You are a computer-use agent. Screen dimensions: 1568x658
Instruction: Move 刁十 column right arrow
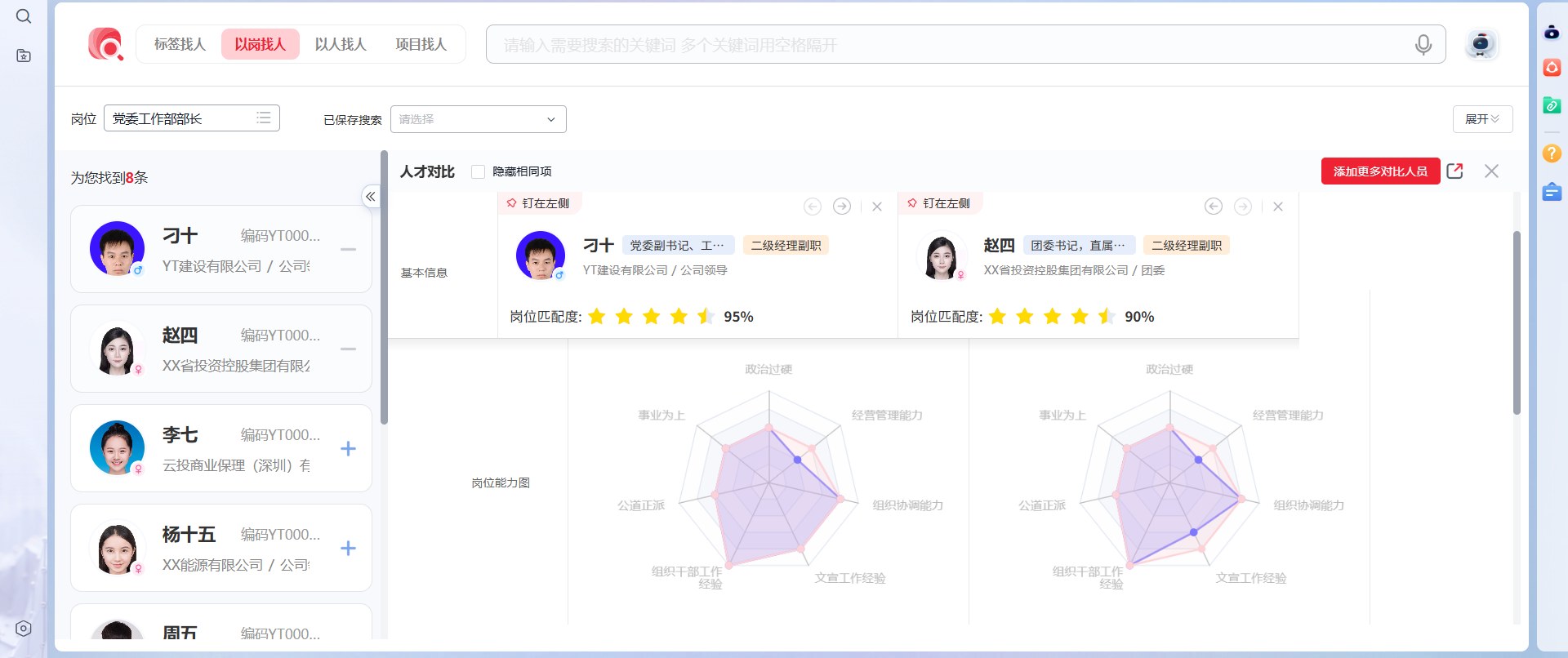coord(842,207)
